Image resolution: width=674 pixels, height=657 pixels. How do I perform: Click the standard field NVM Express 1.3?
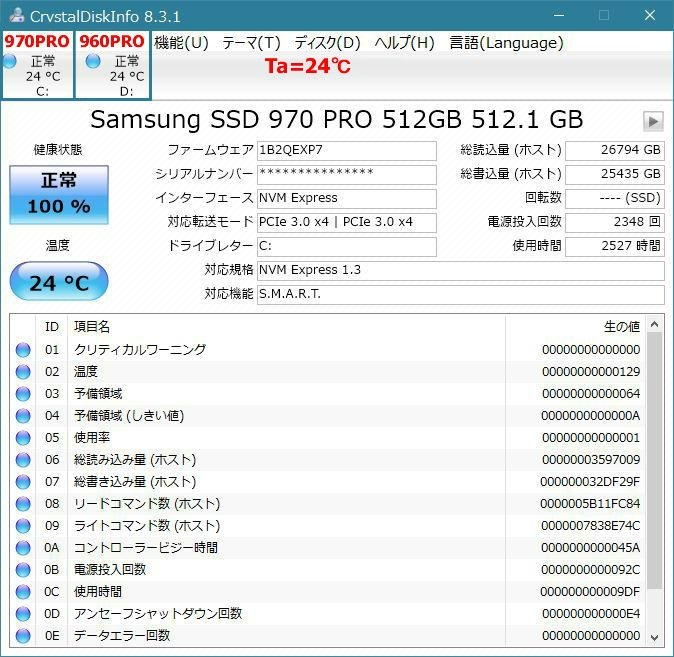click(x=460, y=270)
